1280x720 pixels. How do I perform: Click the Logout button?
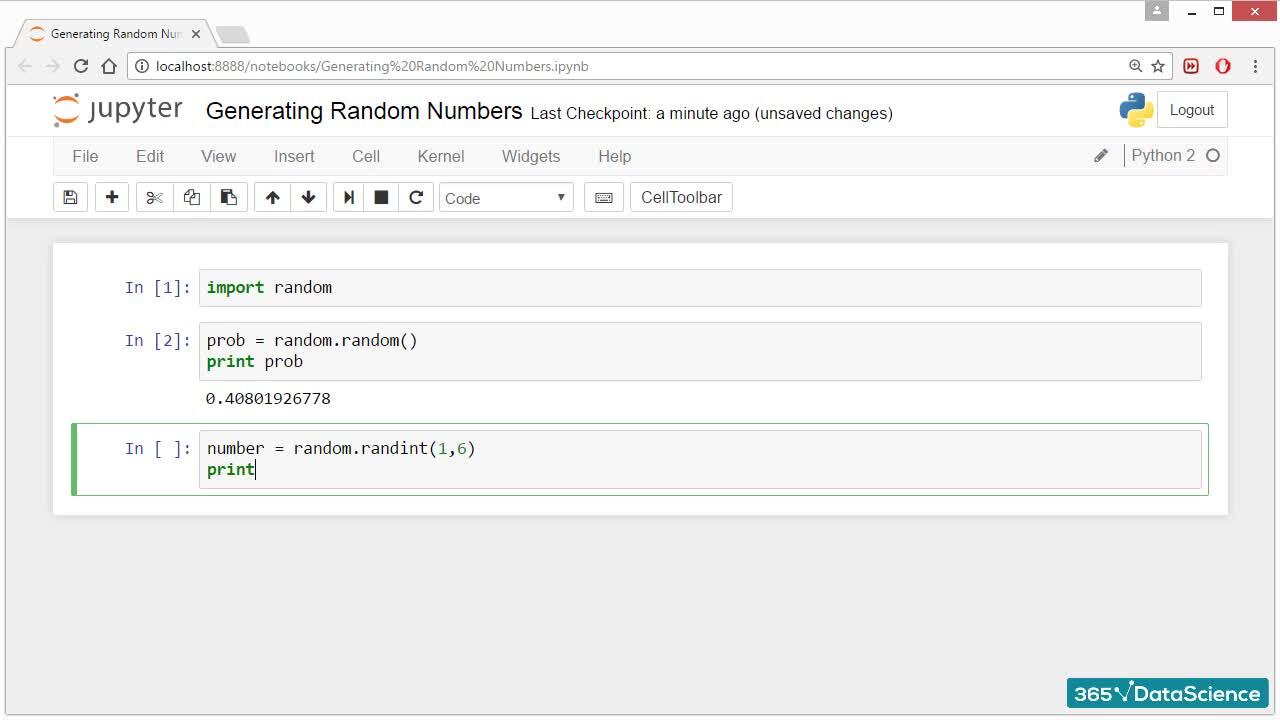[1192, 110]
